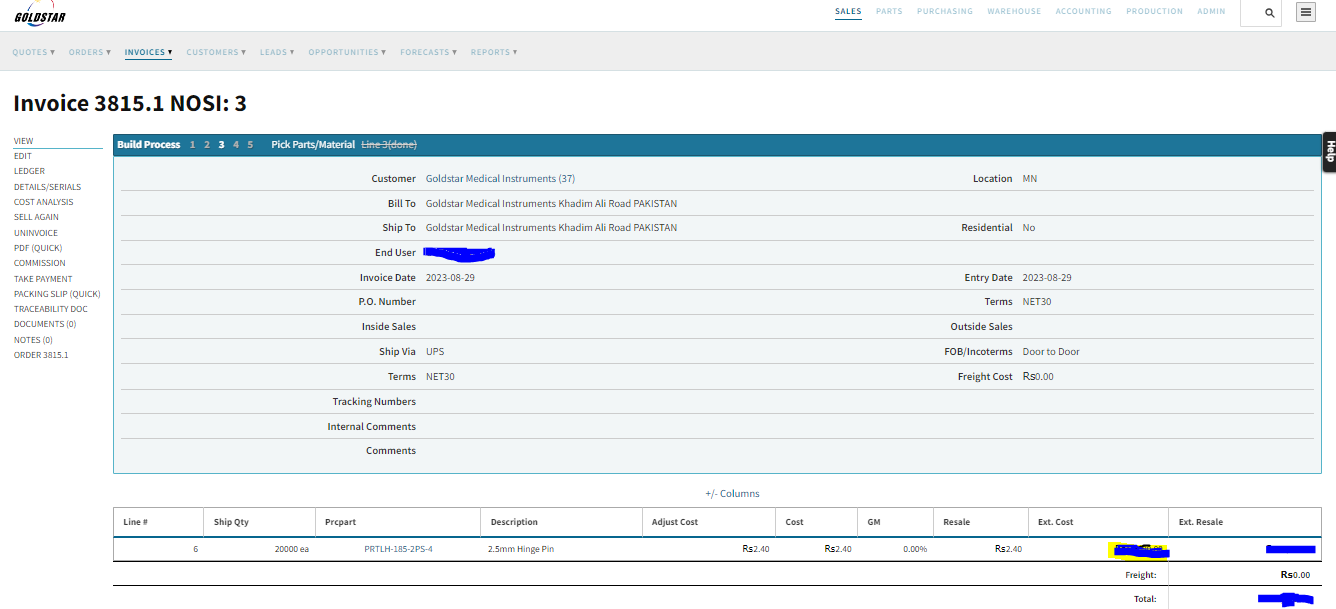Image resolution: width=1336 pixels, height=609 pixels.
Task: Click the Invoice 3815.1 NOSI: 3 heading
Action: point(130,103)
